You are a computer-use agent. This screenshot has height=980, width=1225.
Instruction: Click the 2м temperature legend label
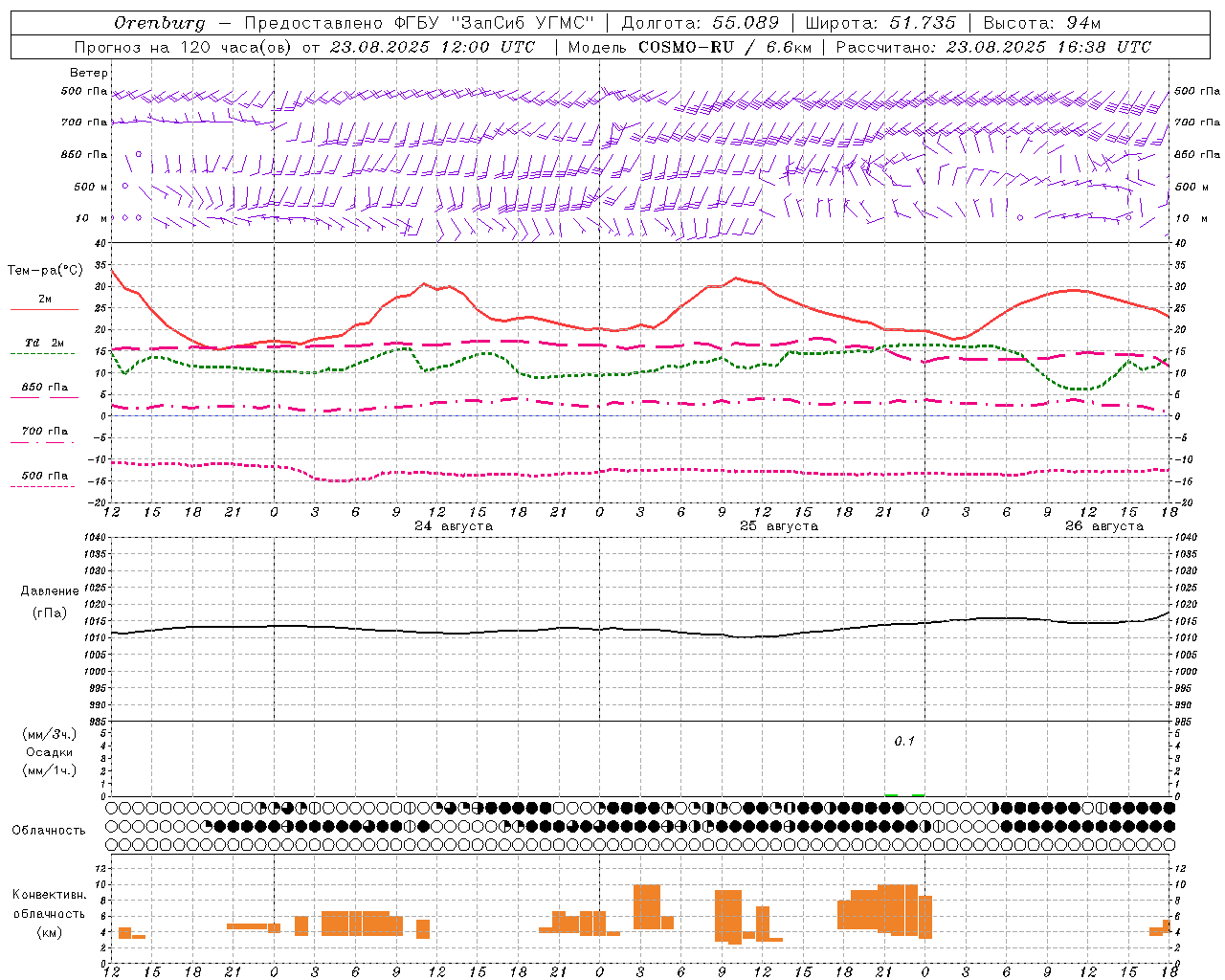pos(45,300)
